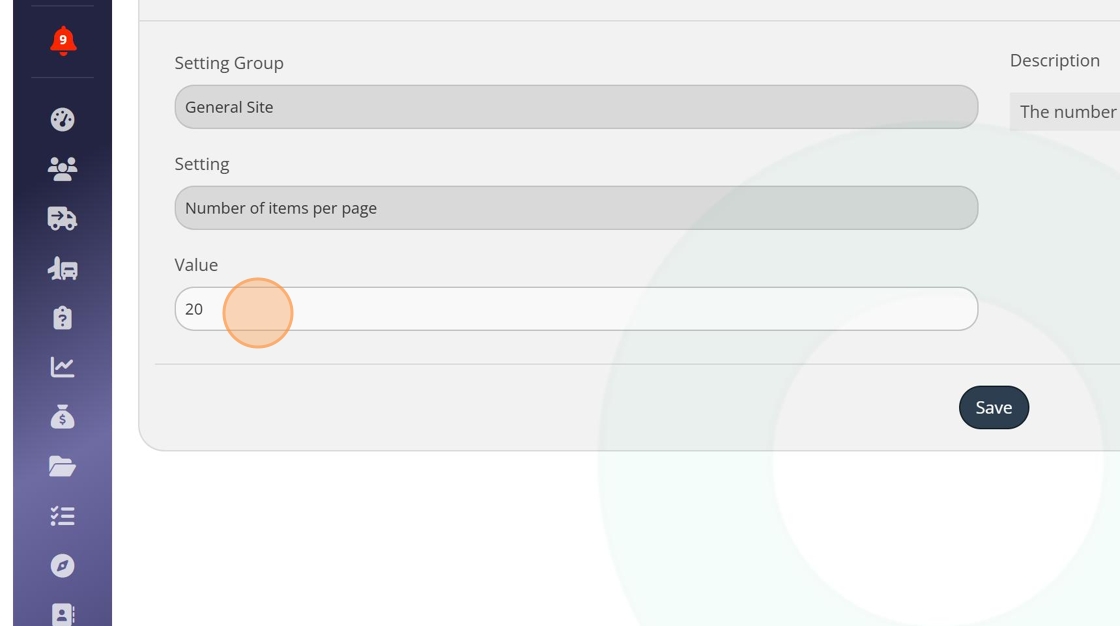Click the Setting Group field General Site
This screenshot has height=626, width=1120.
click(x=576, y=107)
